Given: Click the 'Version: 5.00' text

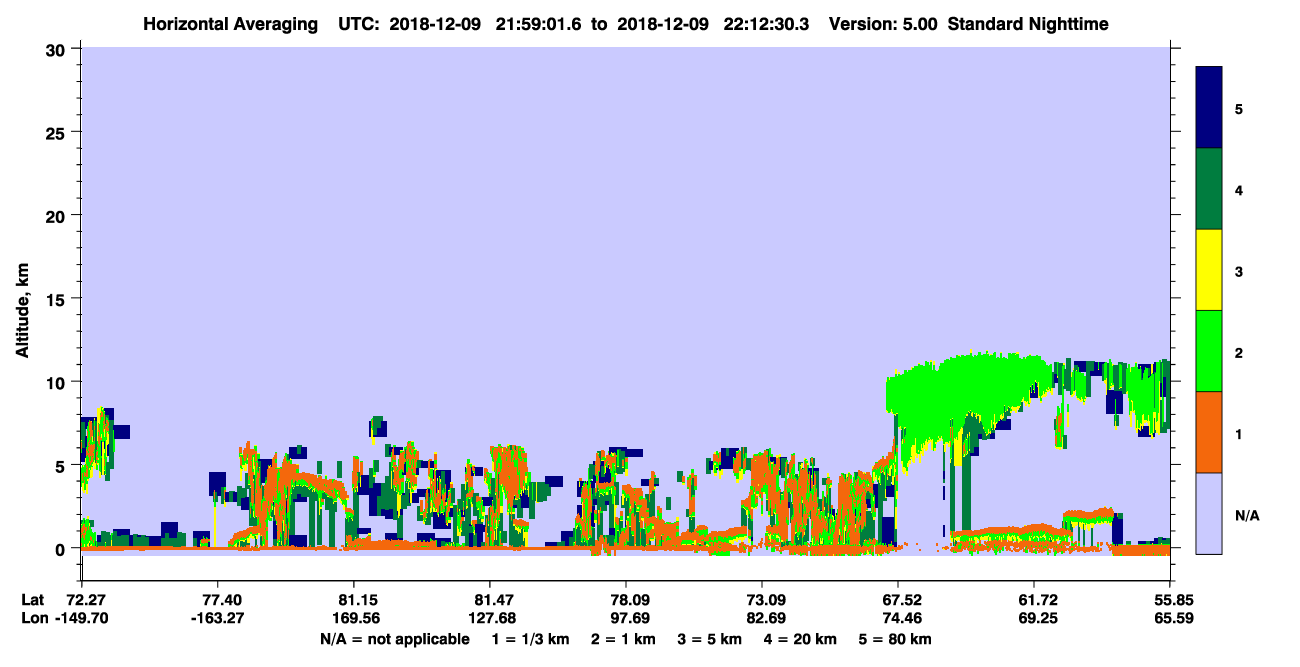Looking at the screenshot, I should (883, 24).
